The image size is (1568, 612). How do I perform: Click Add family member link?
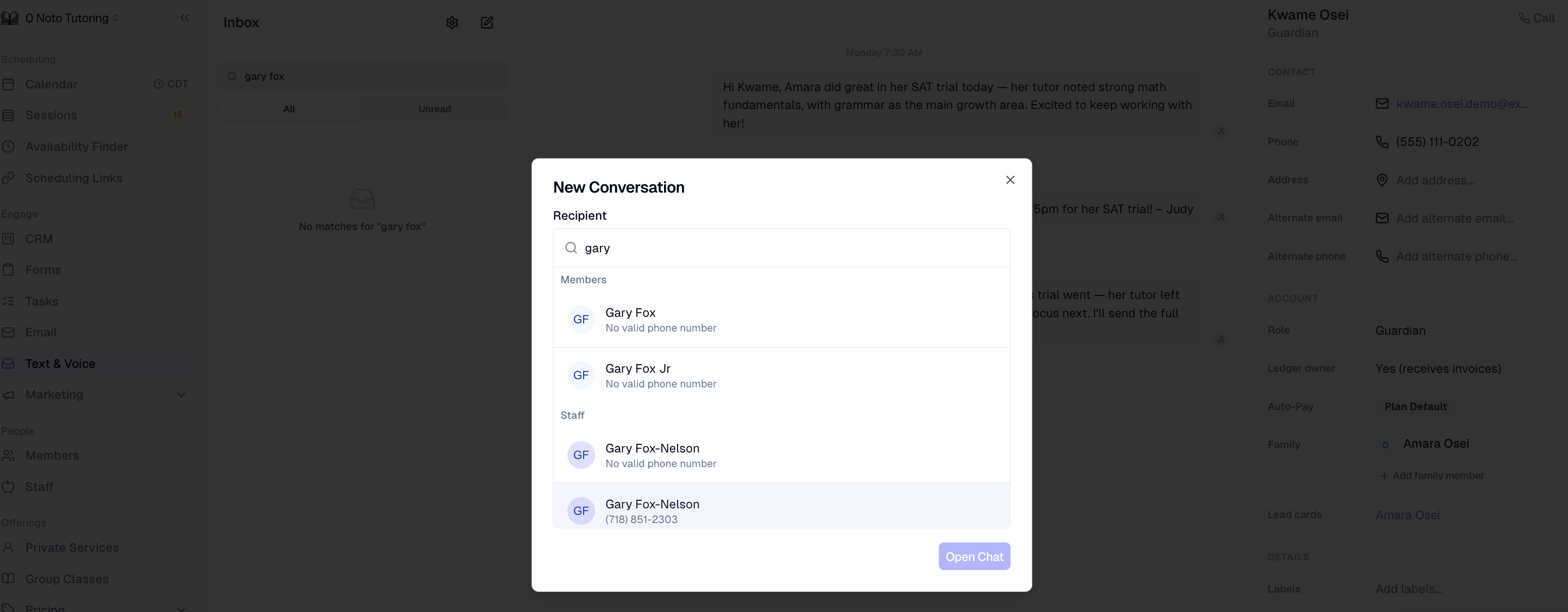[1432, 476]
